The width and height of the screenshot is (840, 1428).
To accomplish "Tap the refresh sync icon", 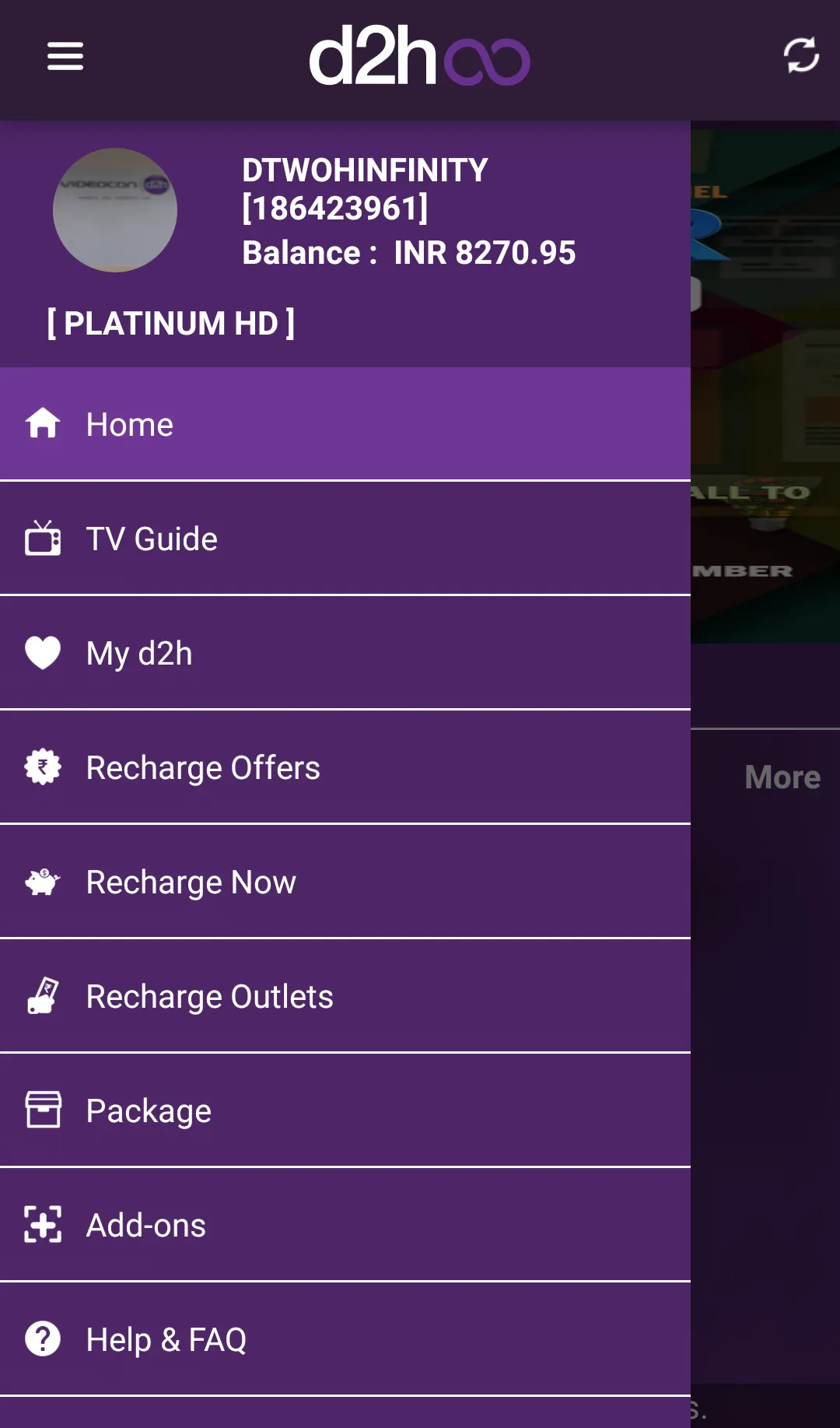I will [x=800, y=55].
